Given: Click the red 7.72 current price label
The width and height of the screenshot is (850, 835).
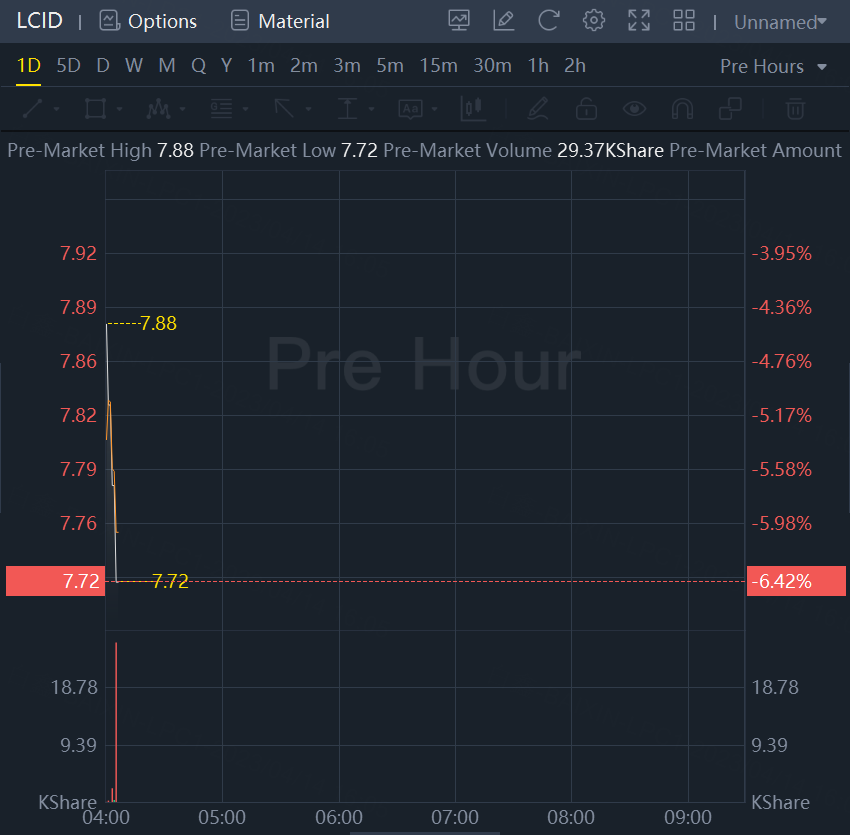Looking at the screenshot, I should (x=53, y=581).
